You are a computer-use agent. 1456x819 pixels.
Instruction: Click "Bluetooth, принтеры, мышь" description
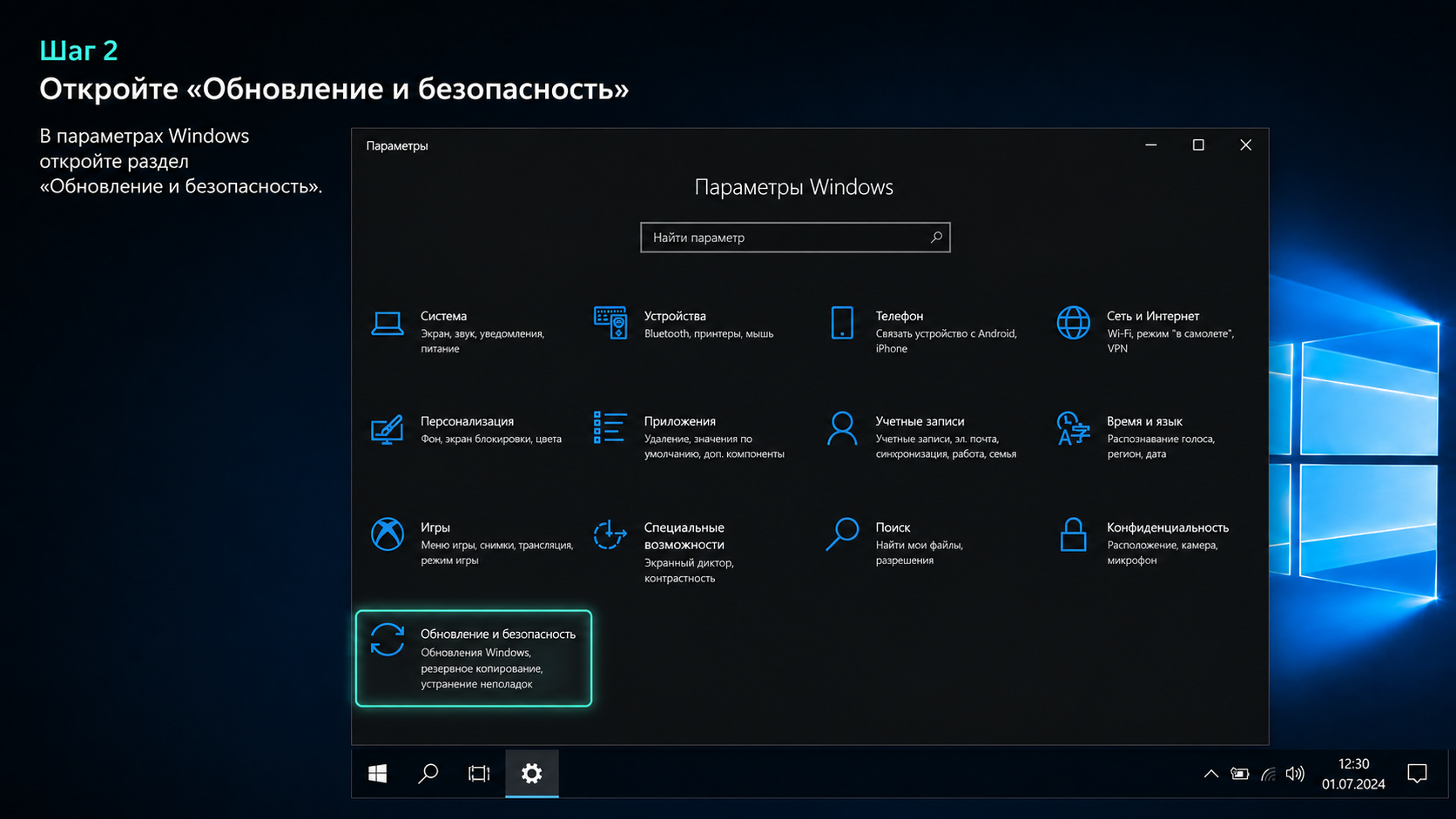click(x=709, y=333)
